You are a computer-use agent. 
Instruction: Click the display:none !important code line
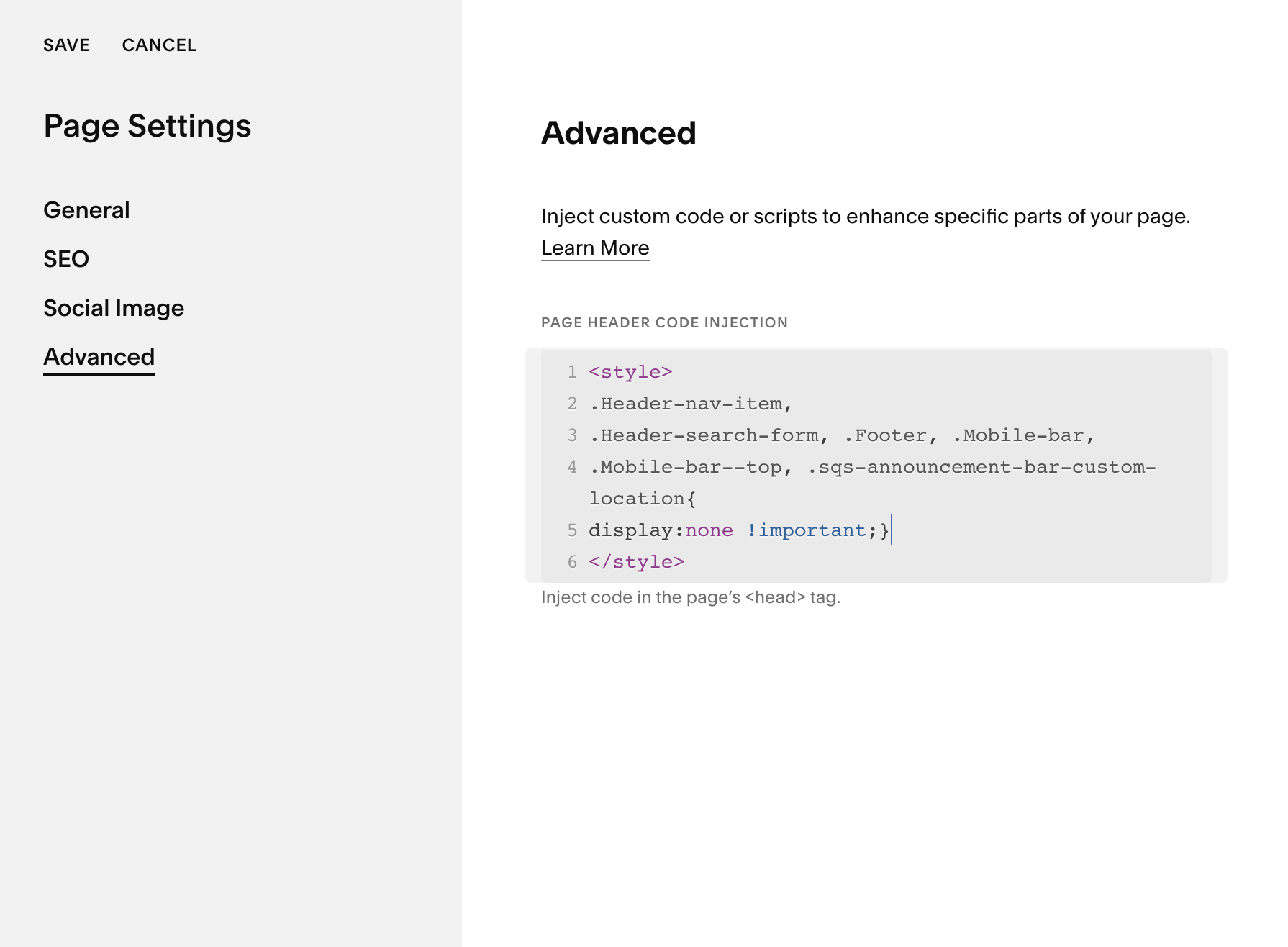739,530
